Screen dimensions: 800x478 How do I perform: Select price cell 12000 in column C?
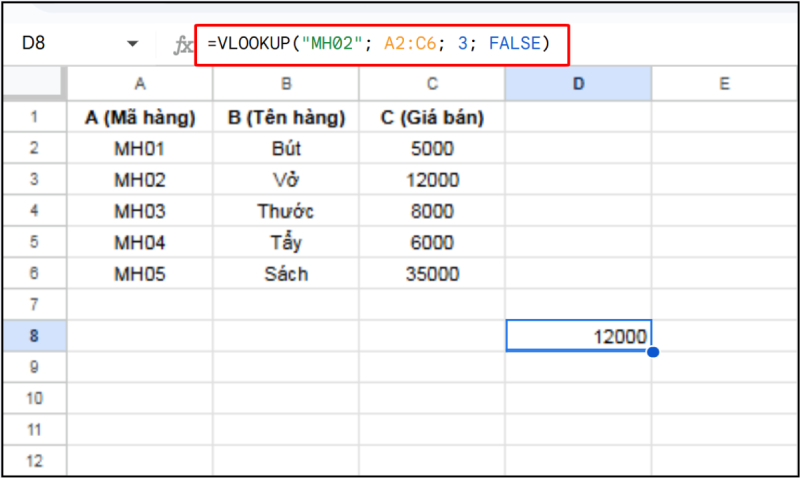pyautogui.click(x=432, y=180)
